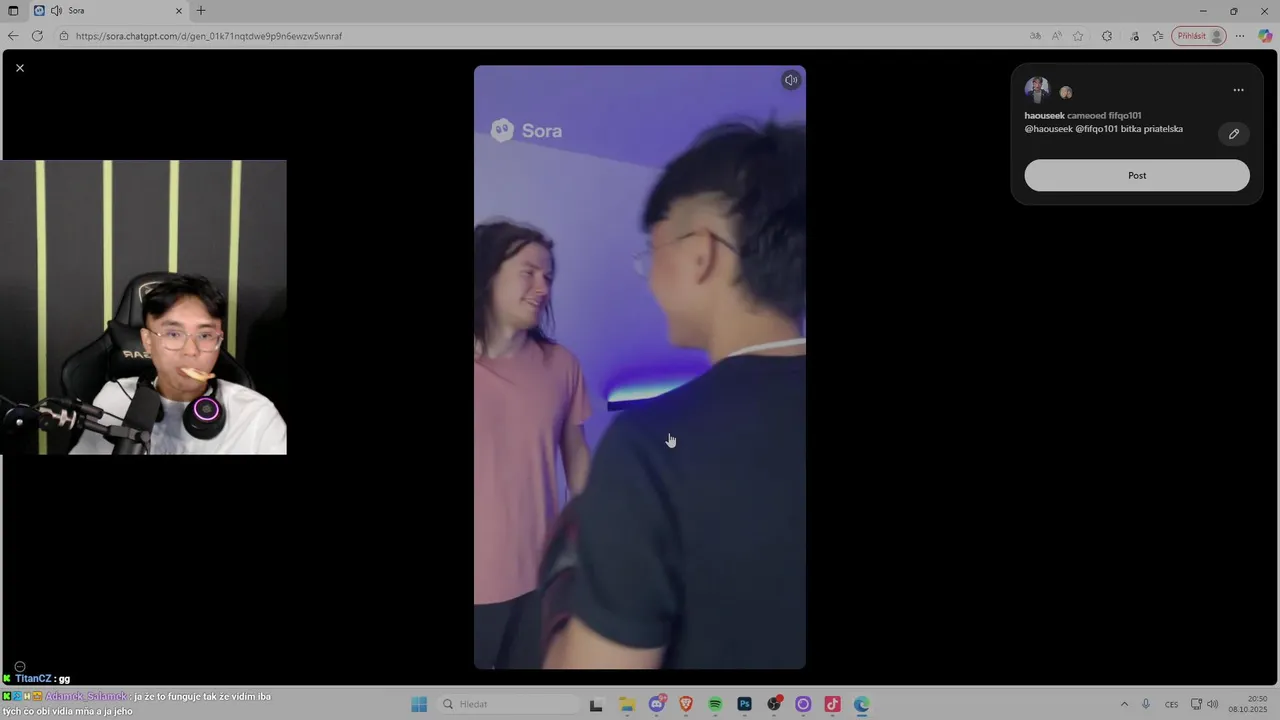
Task: Reload the page with the refresh icon
Action: 37,36
